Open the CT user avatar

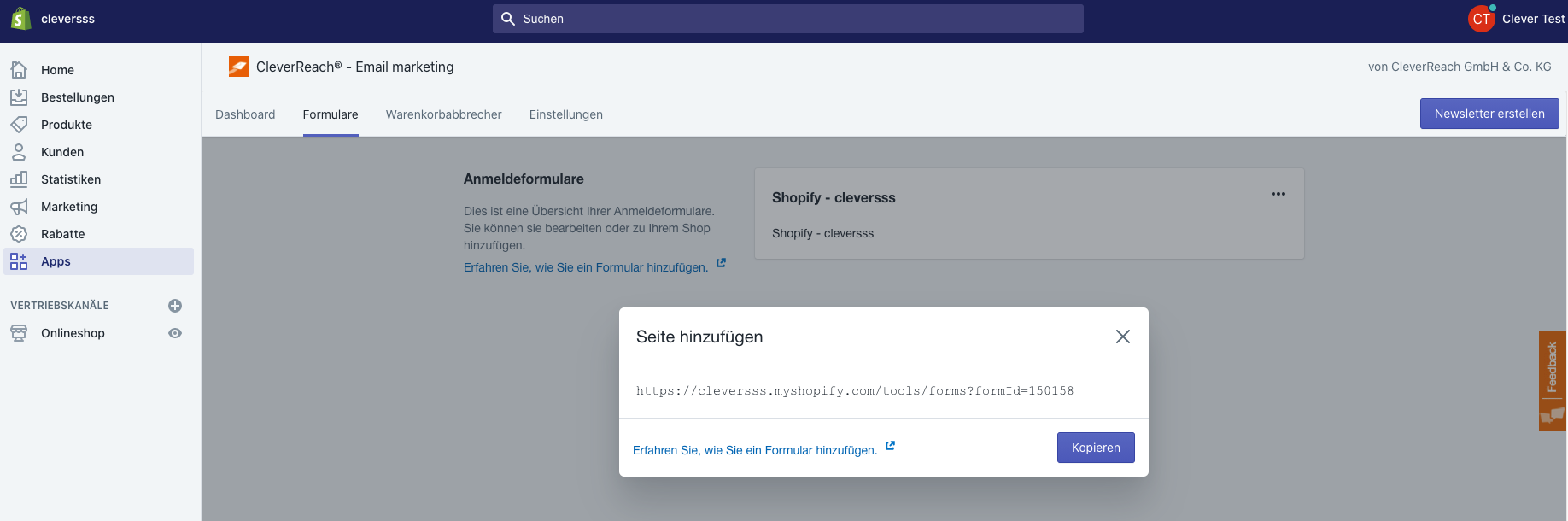[1481, 19]
